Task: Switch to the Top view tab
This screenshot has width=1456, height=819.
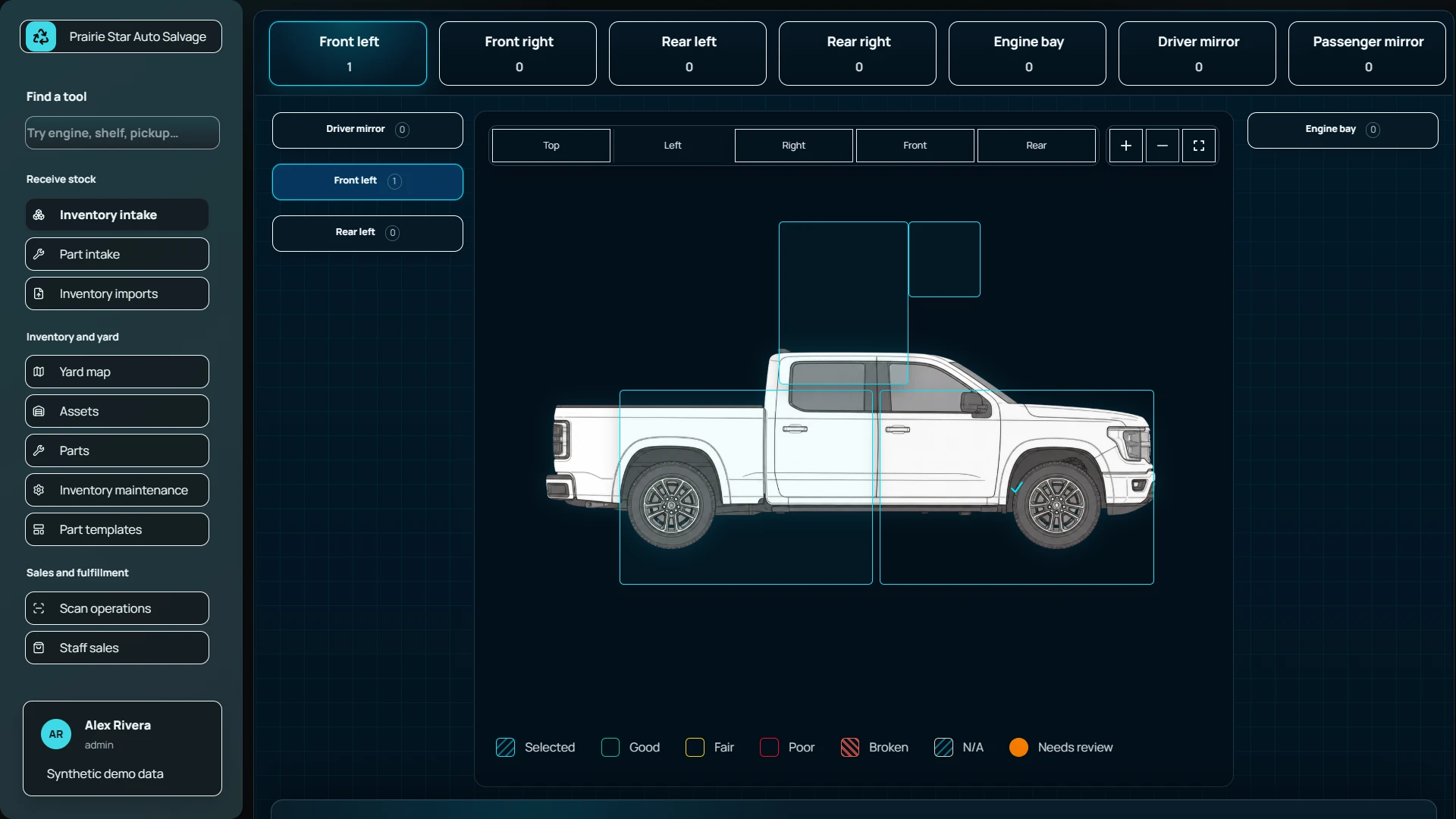Action: (x=551, y=146)
